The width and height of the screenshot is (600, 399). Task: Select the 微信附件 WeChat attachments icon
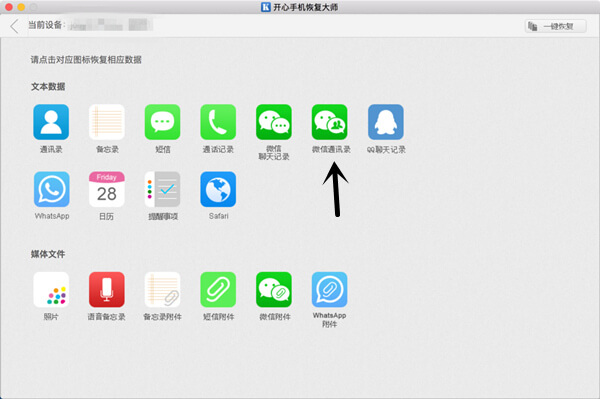274,290
